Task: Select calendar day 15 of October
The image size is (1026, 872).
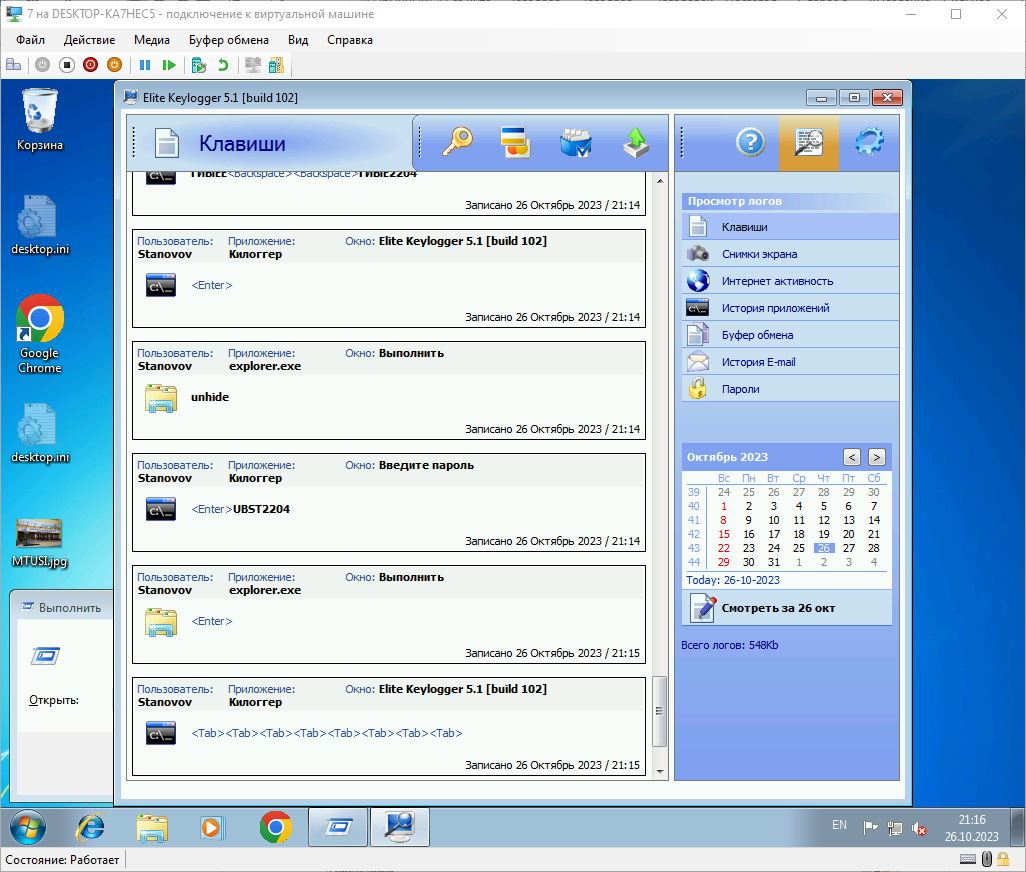Action: 723,534
